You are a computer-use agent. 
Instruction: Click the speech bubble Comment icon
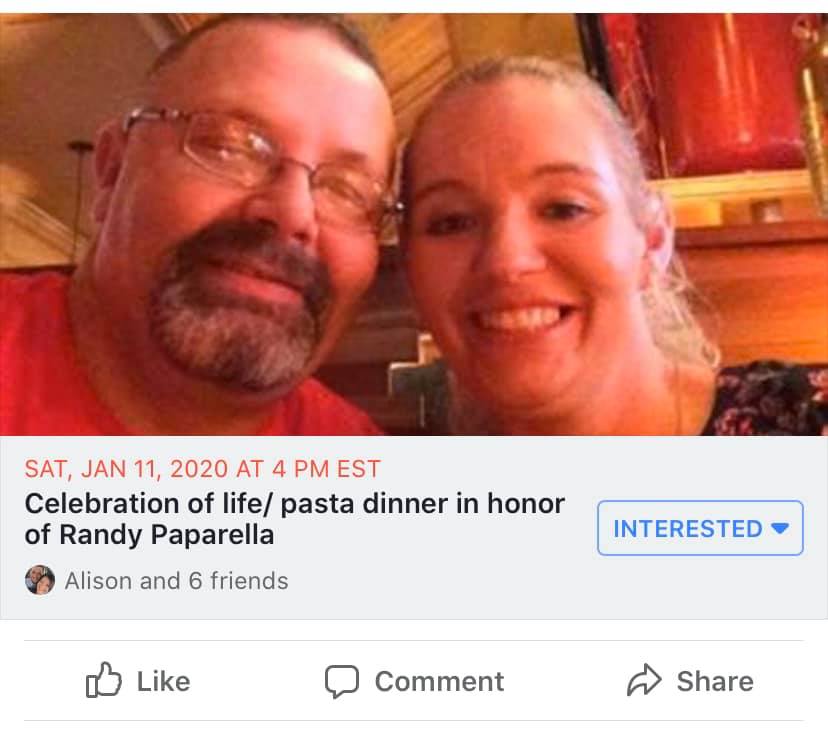342,682
